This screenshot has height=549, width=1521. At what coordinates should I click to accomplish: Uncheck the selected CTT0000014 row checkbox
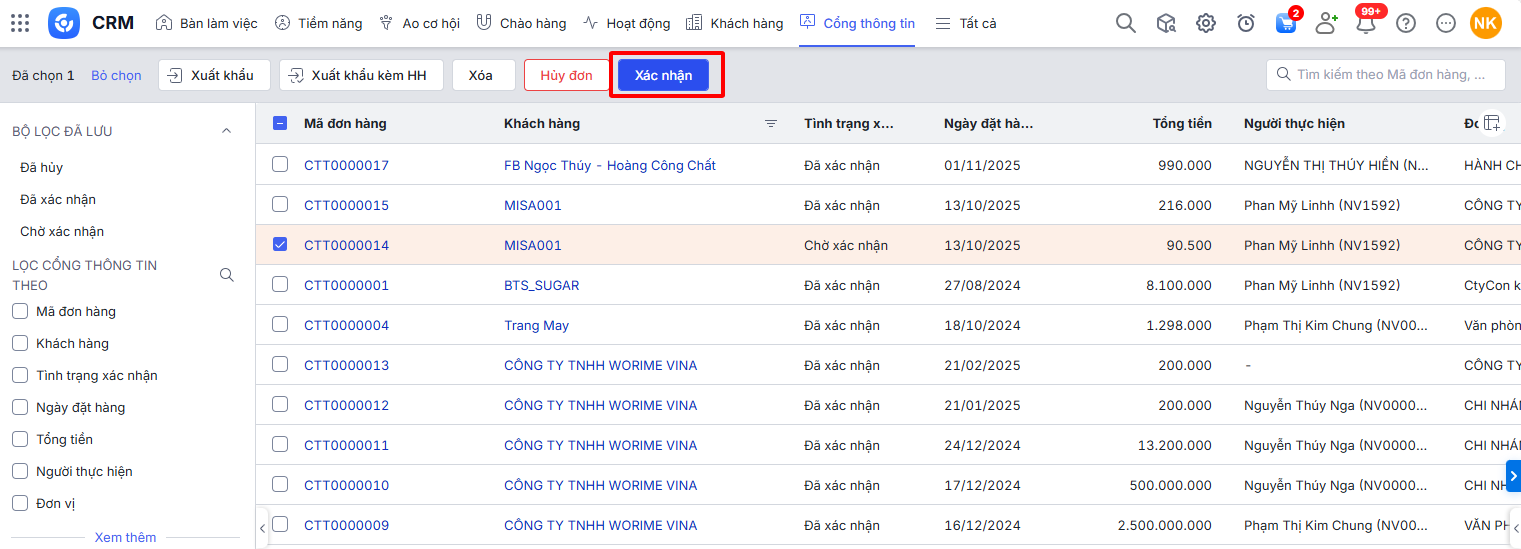pos(280,244)
